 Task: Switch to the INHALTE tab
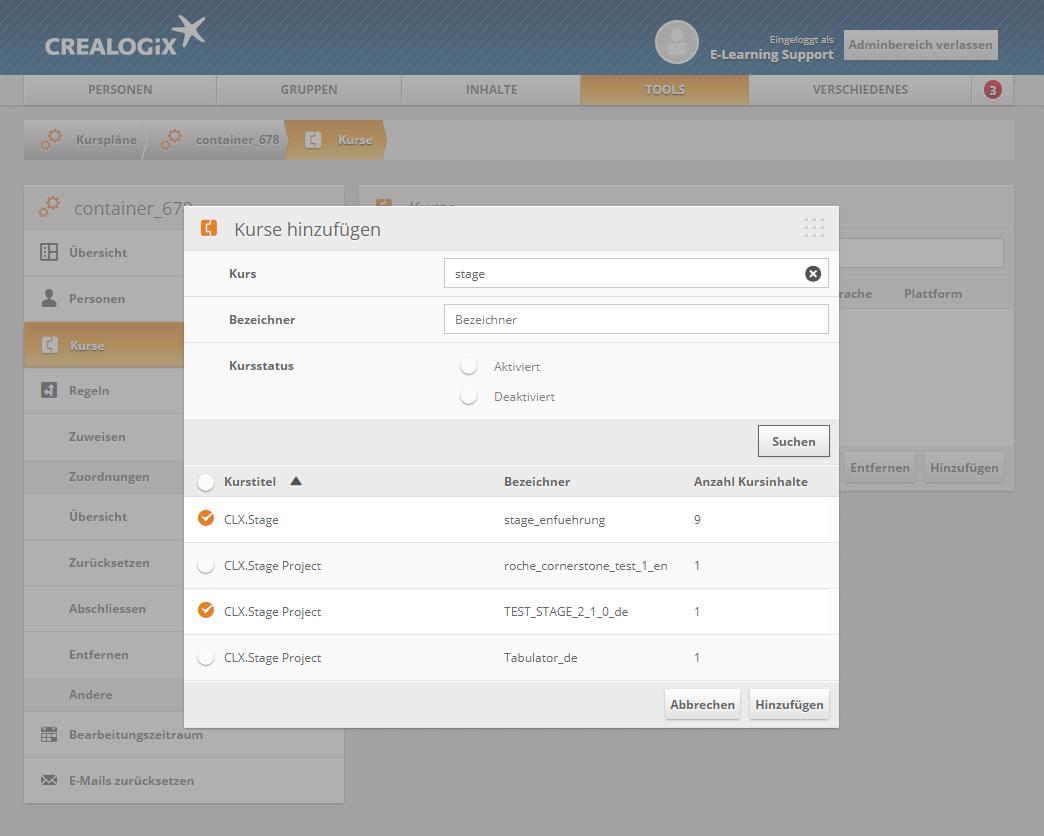coord(491,90)
